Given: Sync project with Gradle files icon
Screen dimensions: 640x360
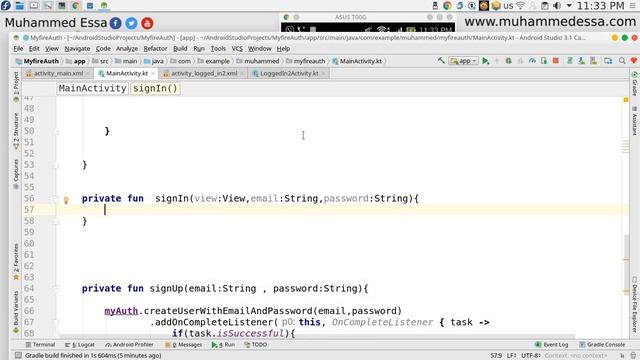Looking at the screenshot, I should [x=570, y=61].
